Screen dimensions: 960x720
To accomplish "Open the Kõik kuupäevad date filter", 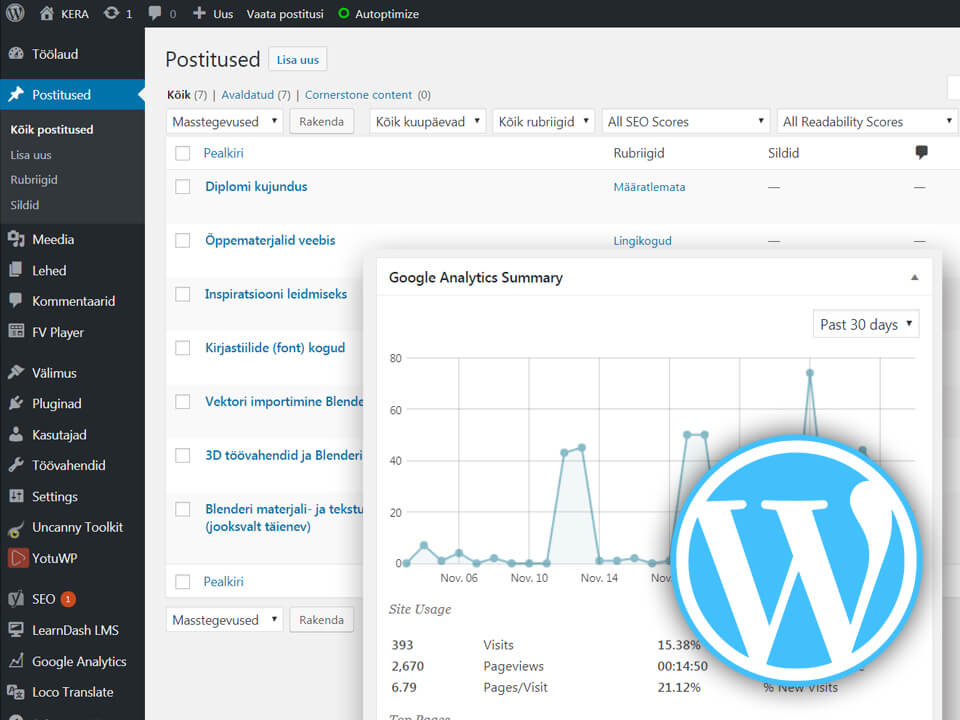I will click(427, 121).
